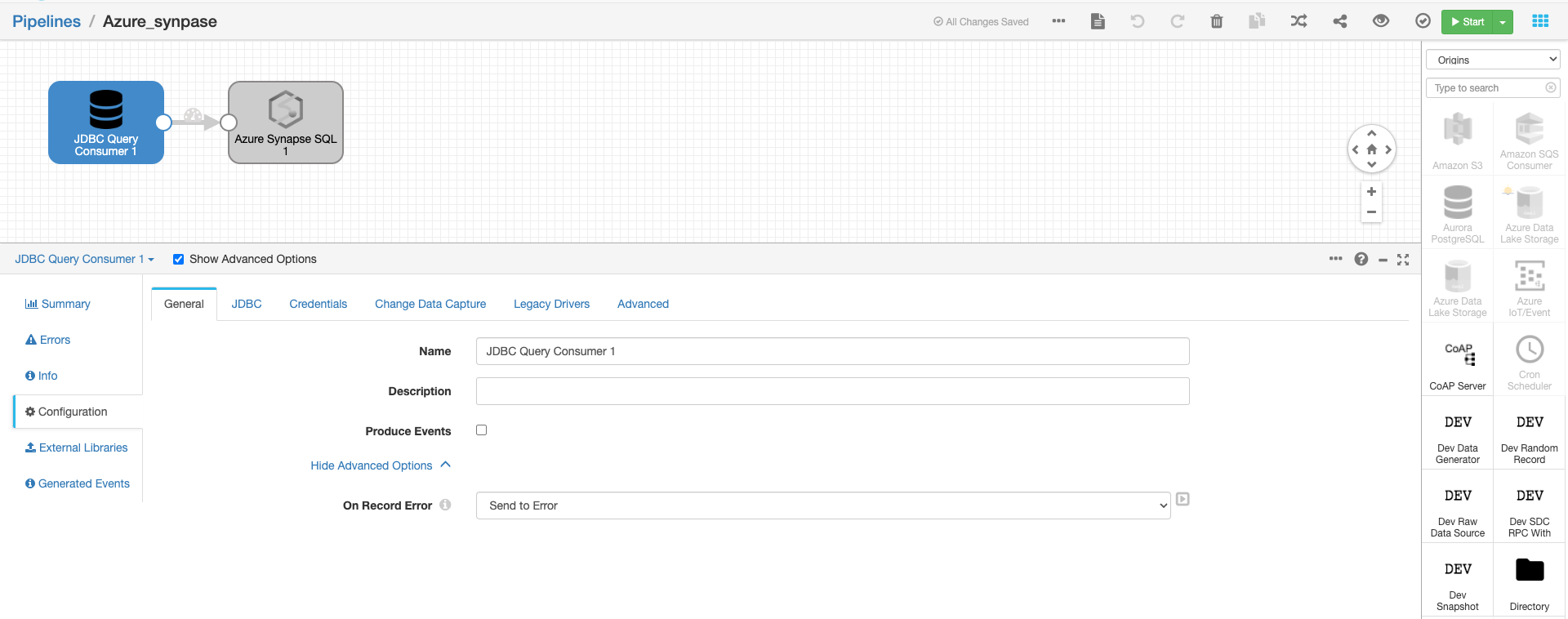Delete selected stage with trash icon
Screen dimensions: 1568x619
tap(1217, 21)
